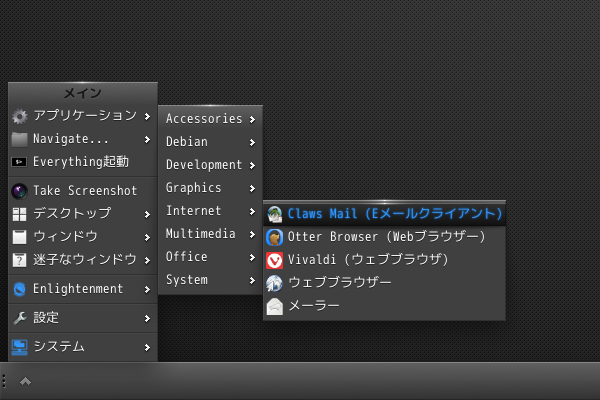Open the Accessories menu entry
The height and width of the screenshot is (400, 600).
[x=210, y=119]
